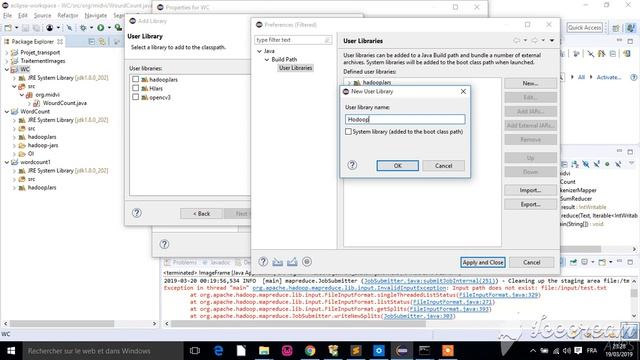Click Apply and Close in Preferences

click(x=483, y=262)
